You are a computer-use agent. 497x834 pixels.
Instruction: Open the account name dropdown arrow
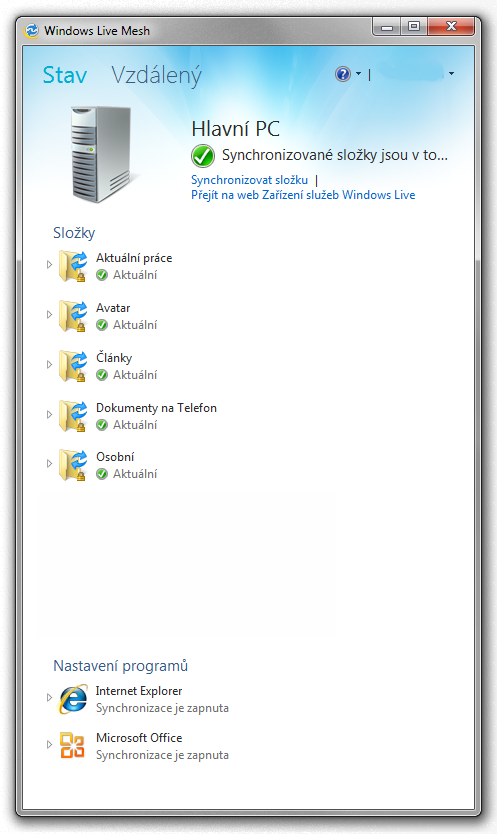[451, 73]
